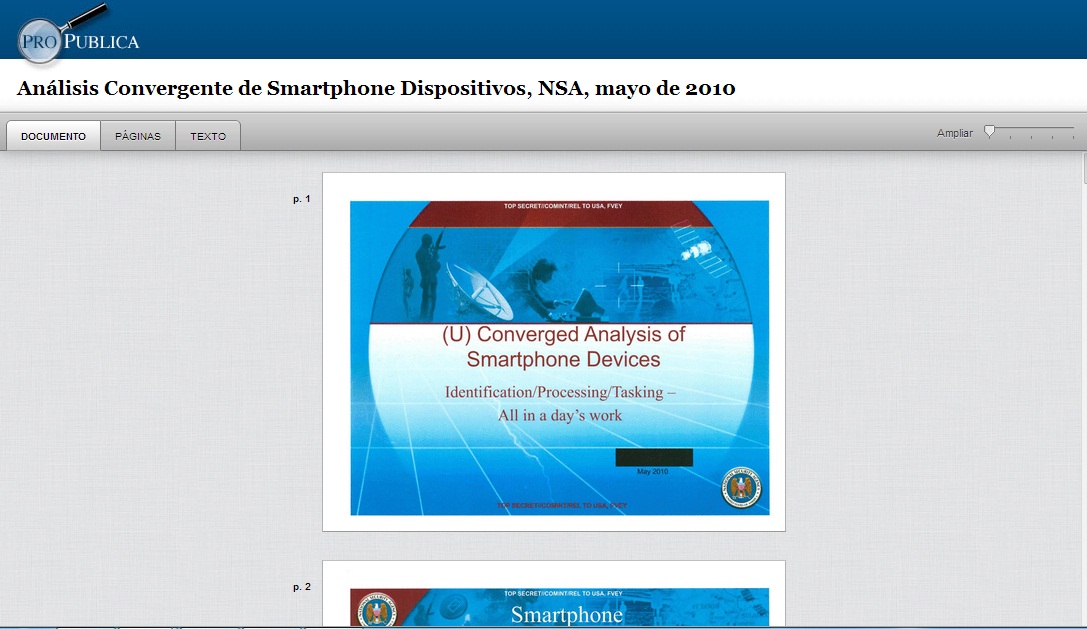Switch to the DOCUMENTO tab
Viewport: 1087px width, 629px height.
pos(53,136)
